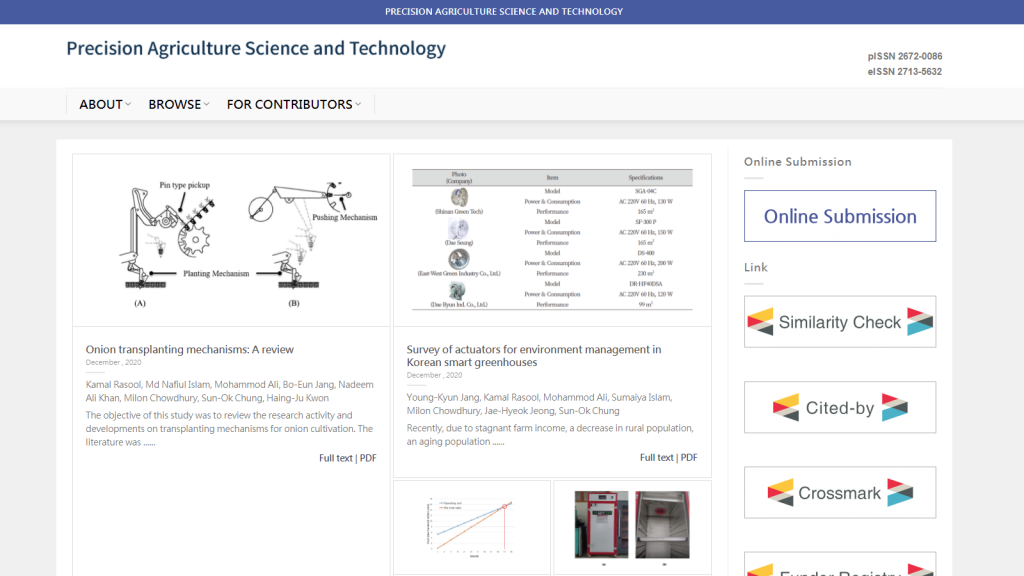Open the FOR CONTRIBUTORS menu
This screenshot has height=576, width=1024.
tap(293, 104)
